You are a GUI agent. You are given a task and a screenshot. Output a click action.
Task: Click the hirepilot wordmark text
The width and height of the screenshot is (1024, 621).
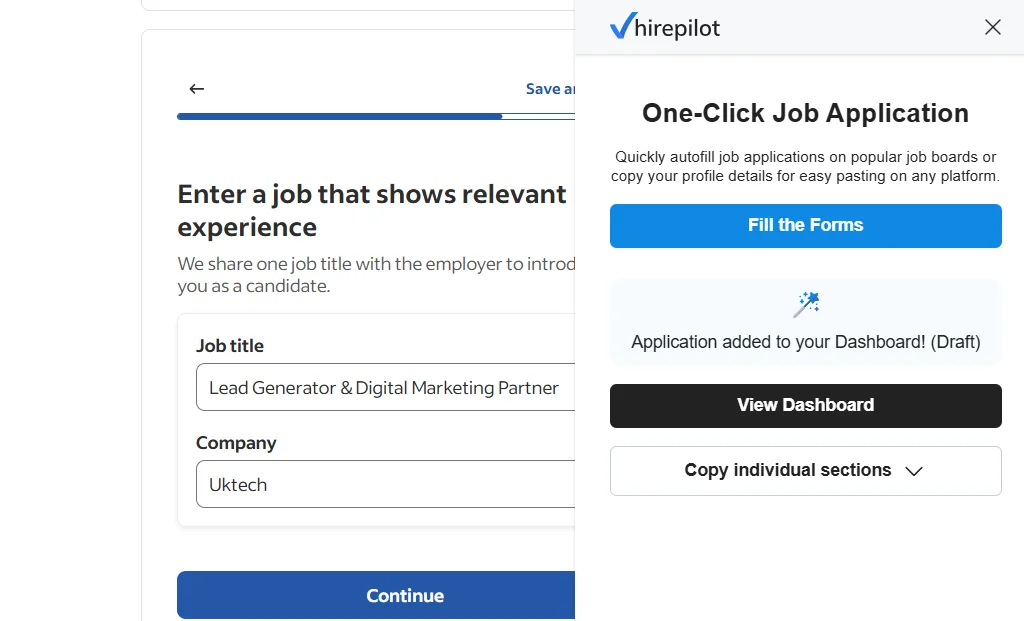[676, 28]
